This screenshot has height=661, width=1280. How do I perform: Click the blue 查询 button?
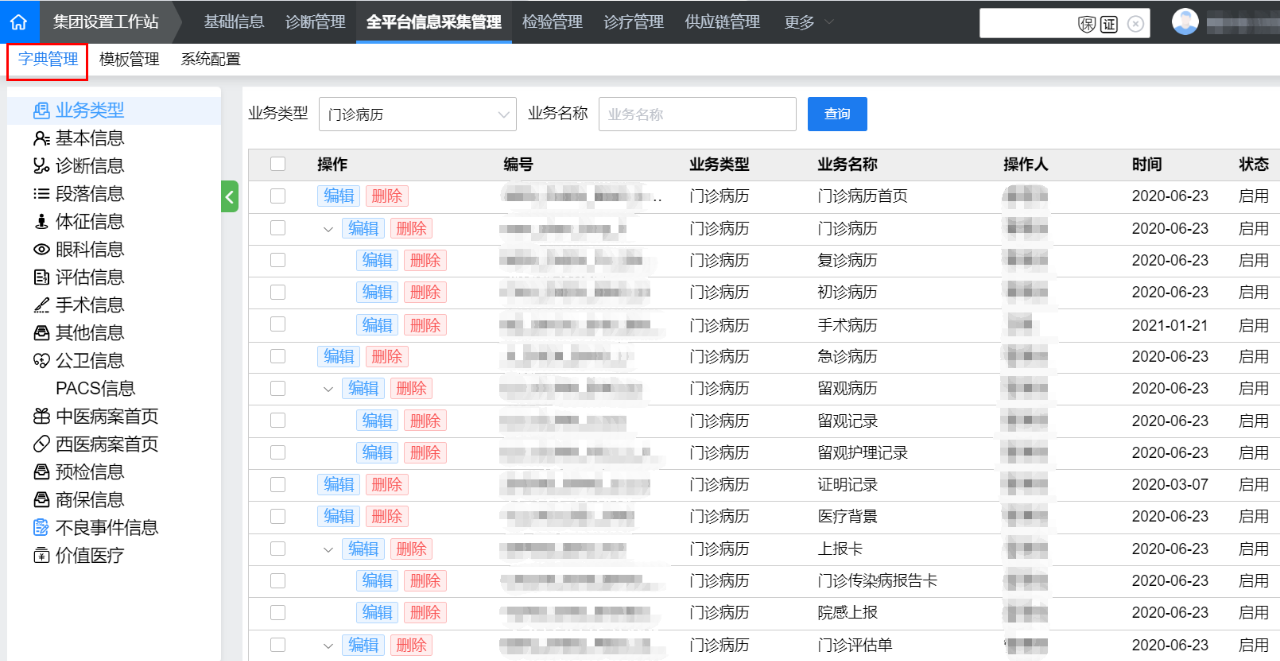837,114
